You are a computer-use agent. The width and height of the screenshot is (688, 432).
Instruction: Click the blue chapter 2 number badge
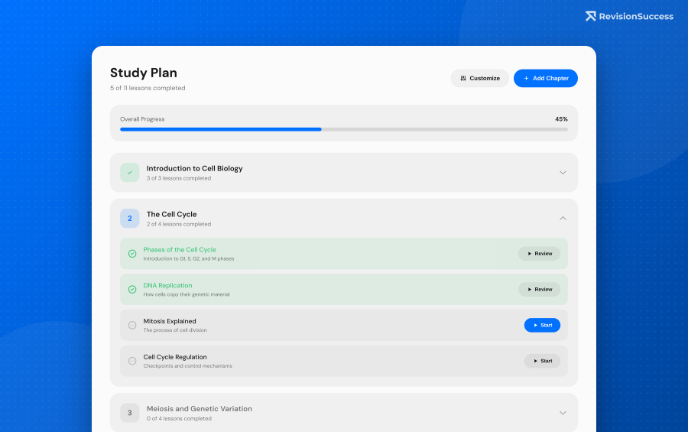[130, 218]
